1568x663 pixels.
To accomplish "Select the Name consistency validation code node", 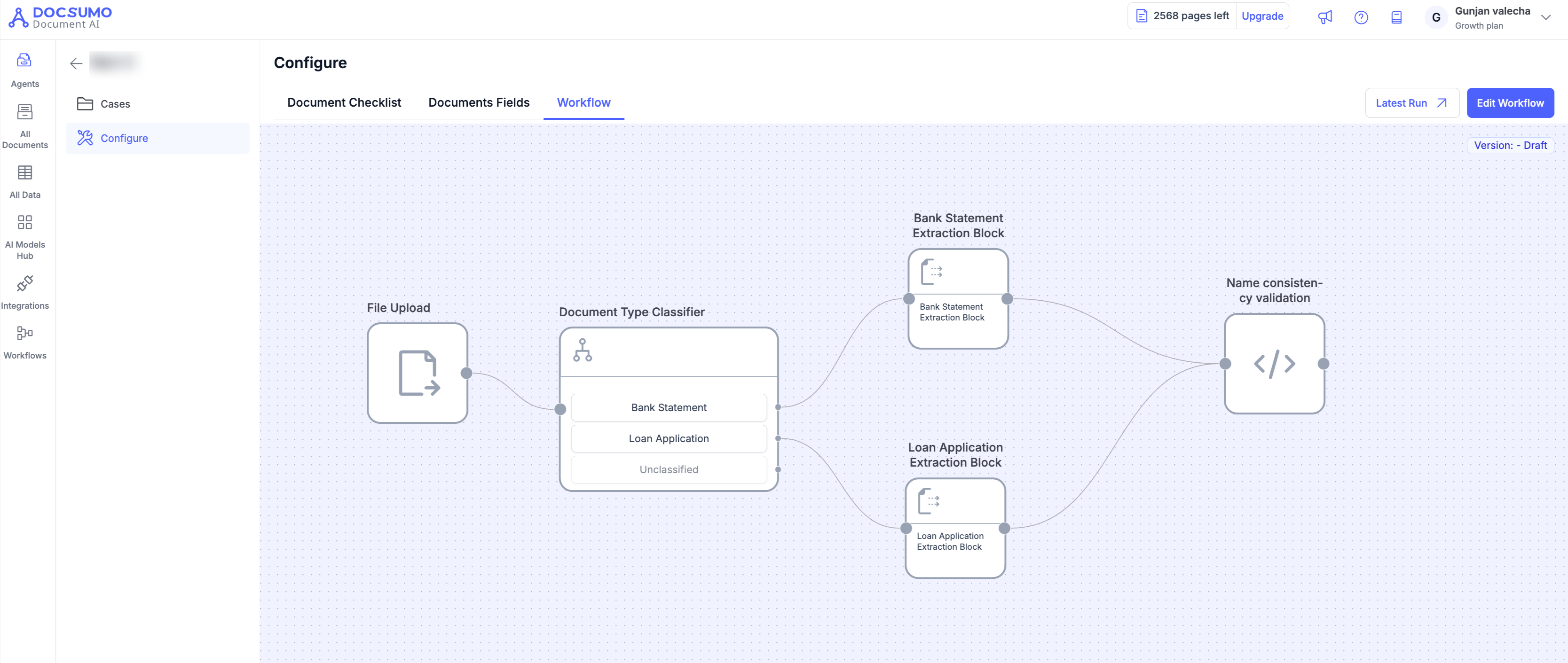I will [x=1274, y=364].
